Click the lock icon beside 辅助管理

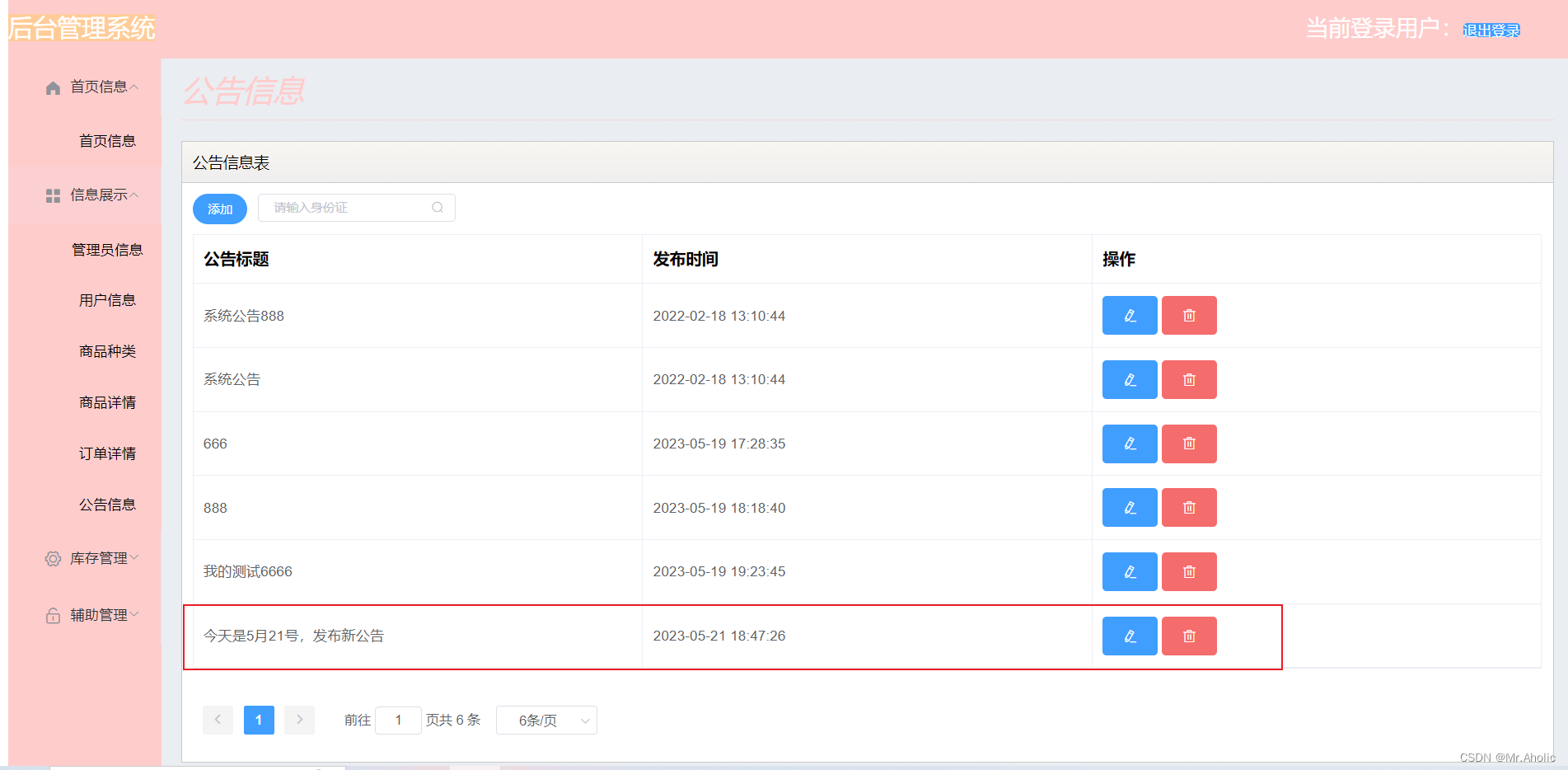coord(53,616)
